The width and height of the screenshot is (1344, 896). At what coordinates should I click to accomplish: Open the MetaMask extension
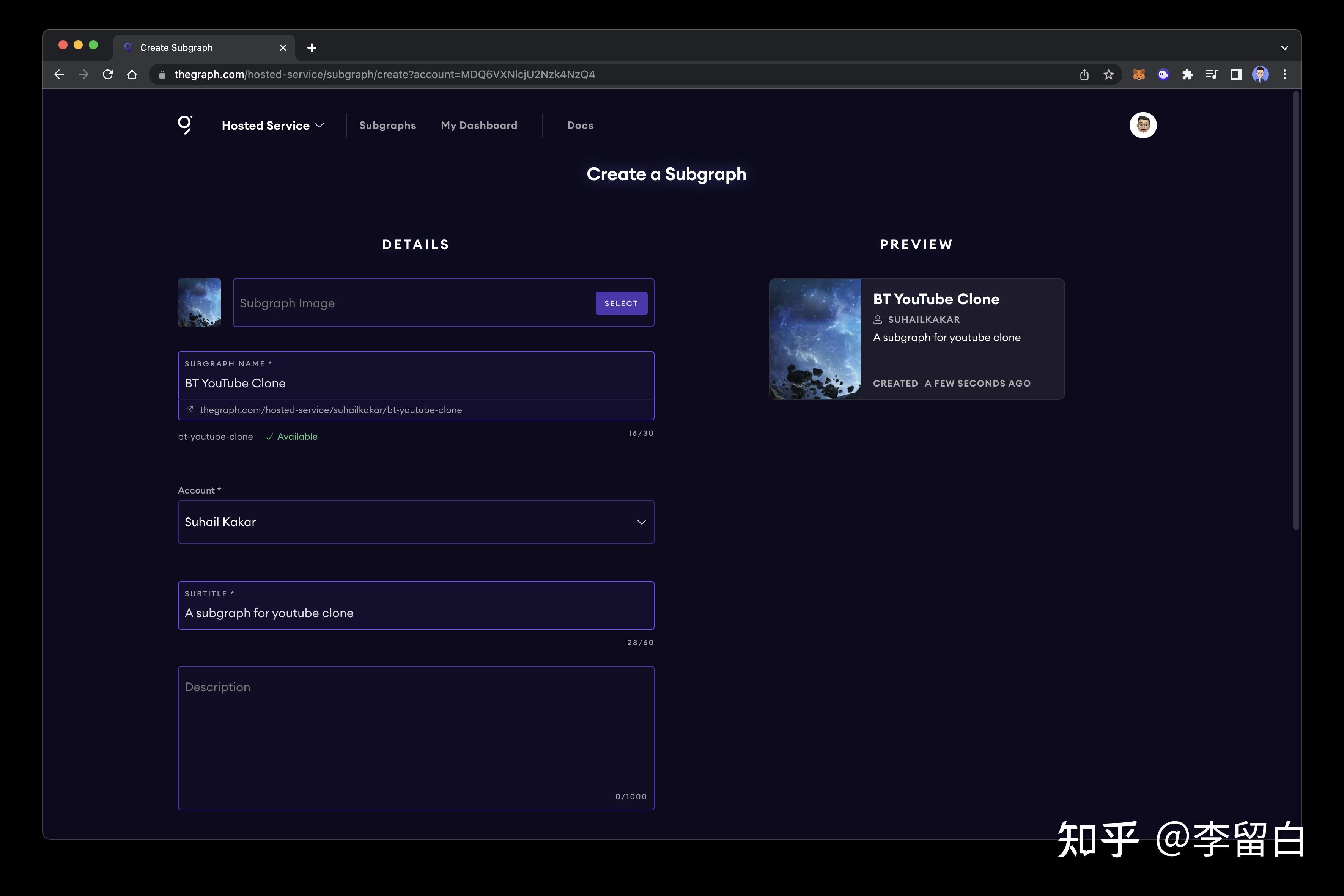pyautogui.click(x=1139, y=74)
